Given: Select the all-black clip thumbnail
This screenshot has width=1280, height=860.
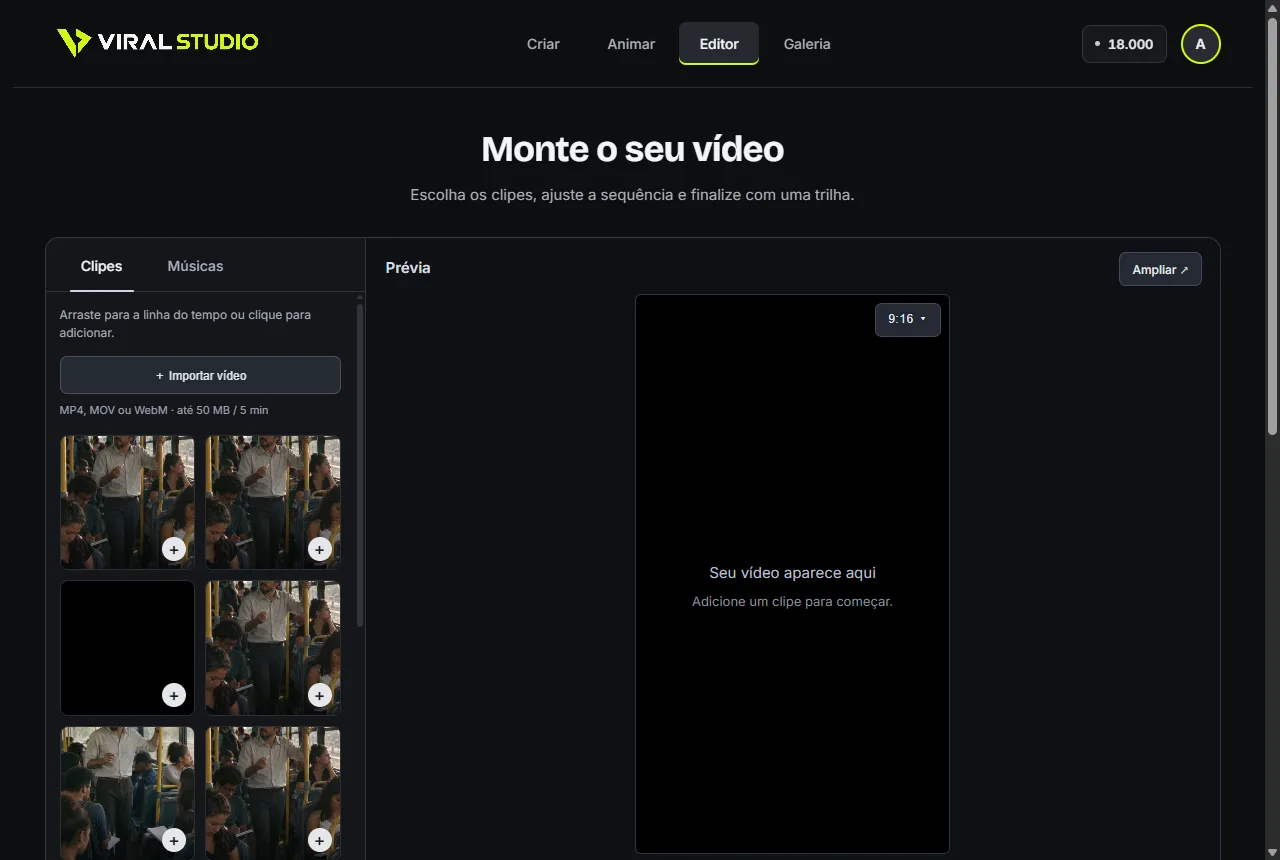Looking at the screenshot, I should (127, 648).
